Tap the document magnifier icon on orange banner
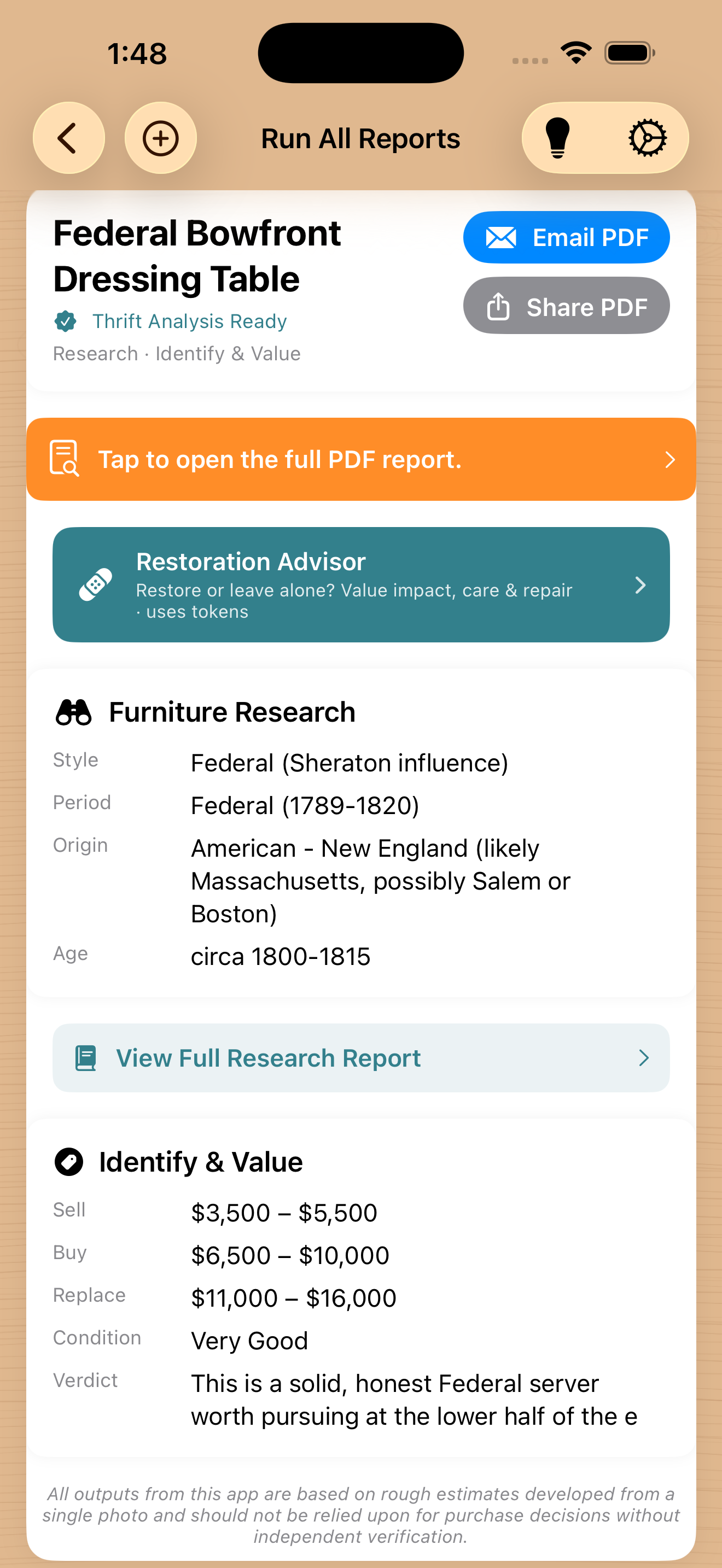This screenshot has height=1568, width=722. tap(64, 458)
